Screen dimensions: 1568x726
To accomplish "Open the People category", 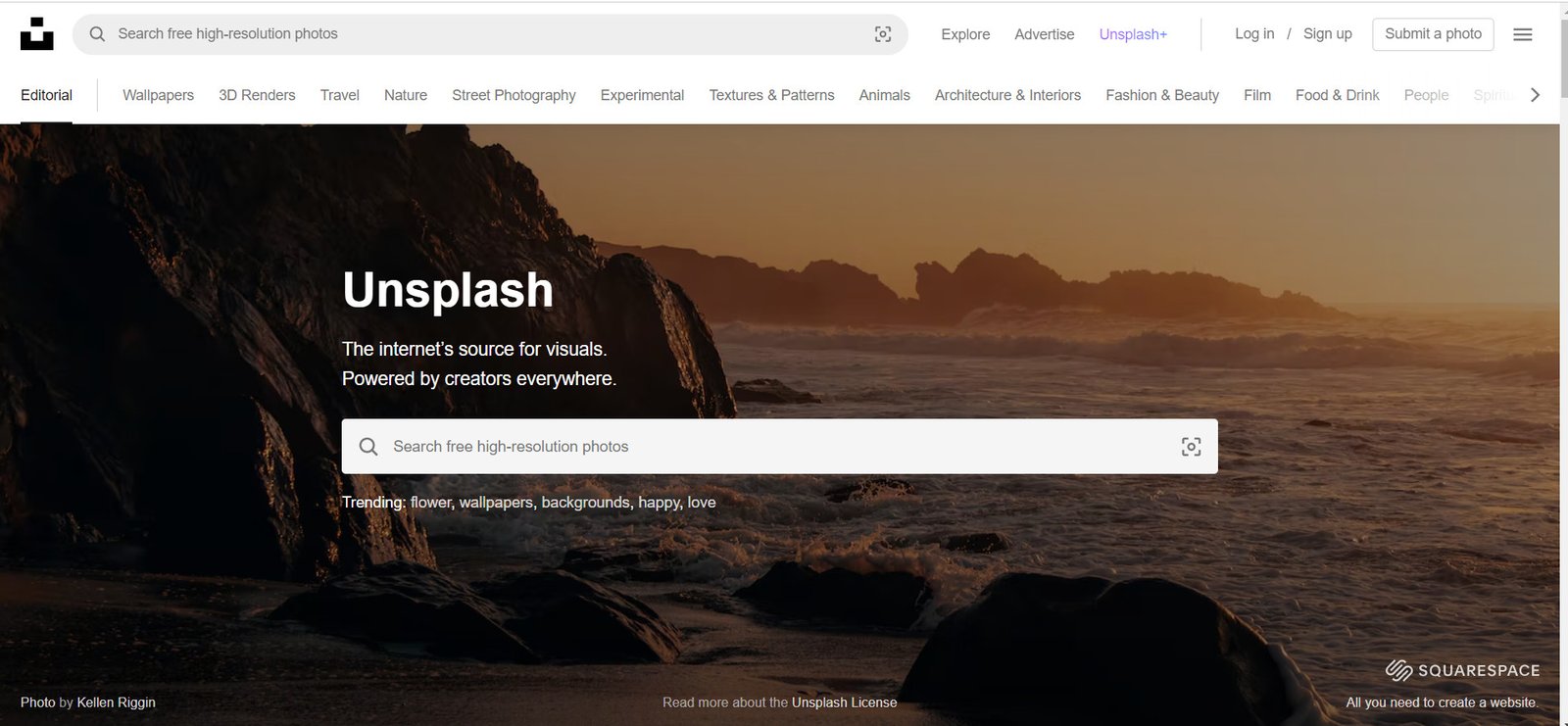I will click(1426, 95).
